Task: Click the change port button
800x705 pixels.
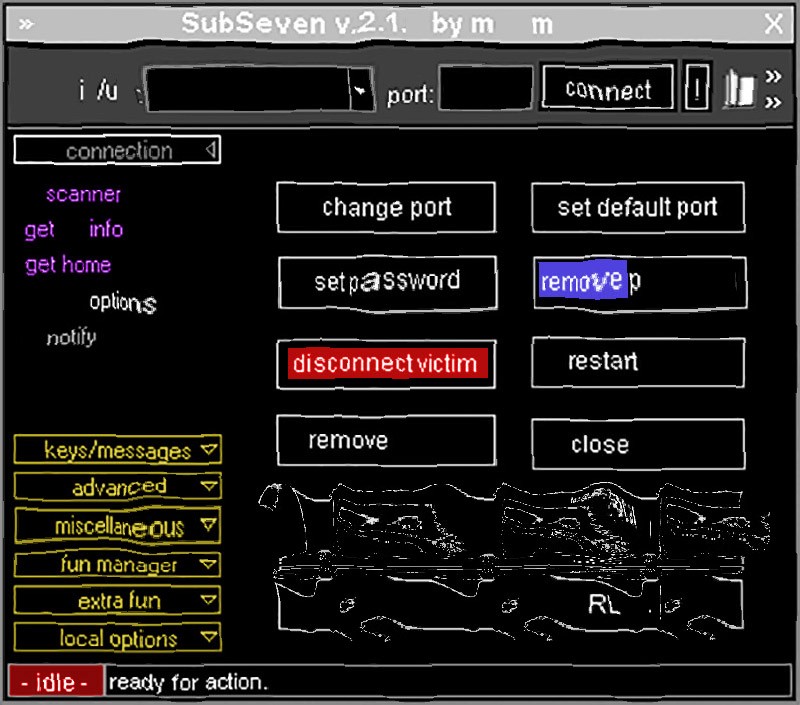Action: click(x=386, y=207)
